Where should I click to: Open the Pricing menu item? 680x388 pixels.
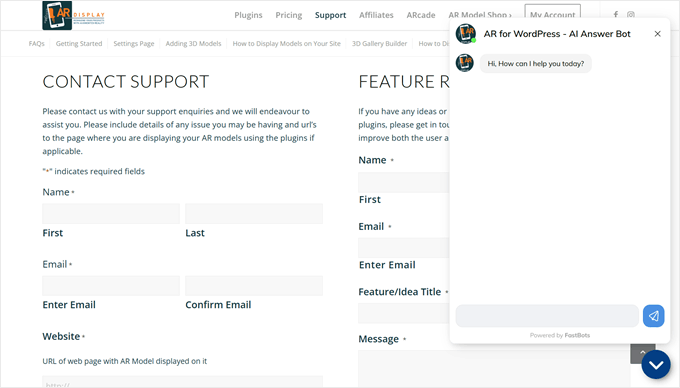(288, 15)
